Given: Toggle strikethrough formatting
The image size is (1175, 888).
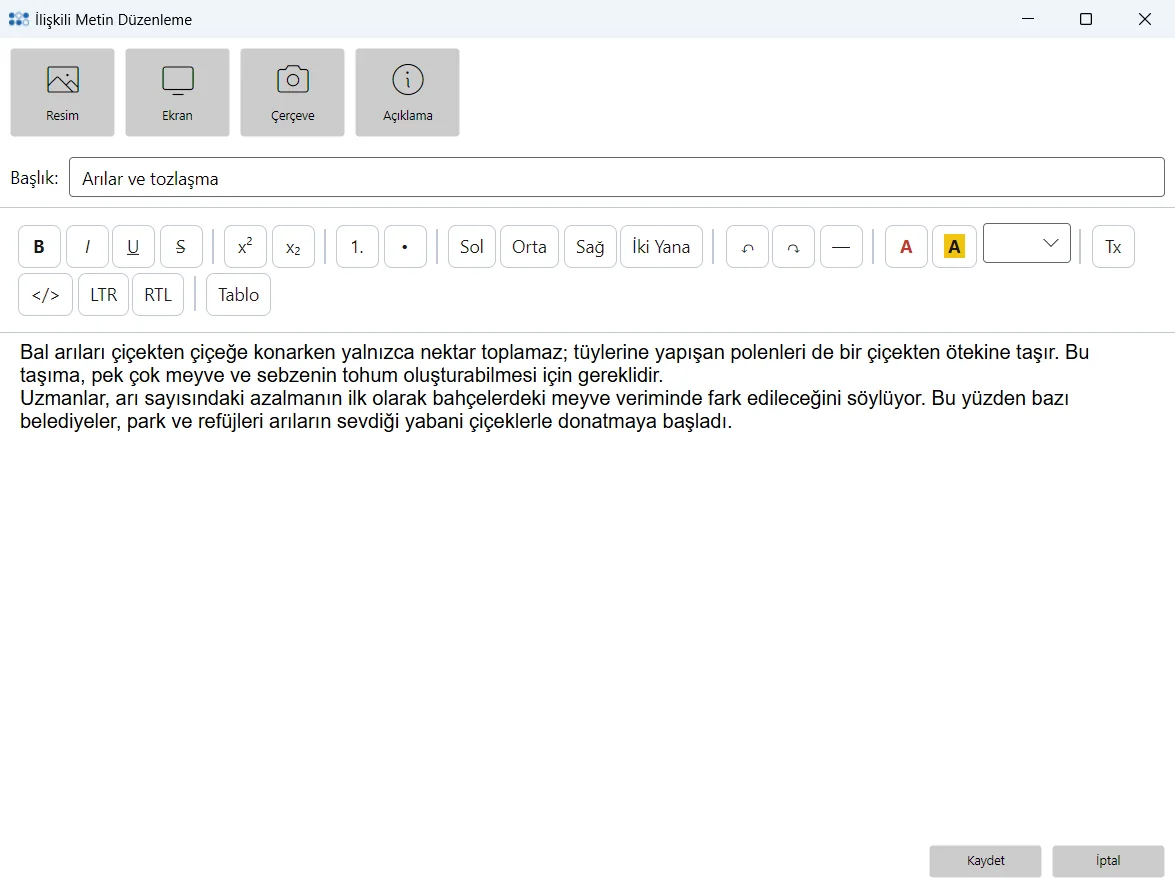Looking at the screenshot, I should click(x=181, y=247).
